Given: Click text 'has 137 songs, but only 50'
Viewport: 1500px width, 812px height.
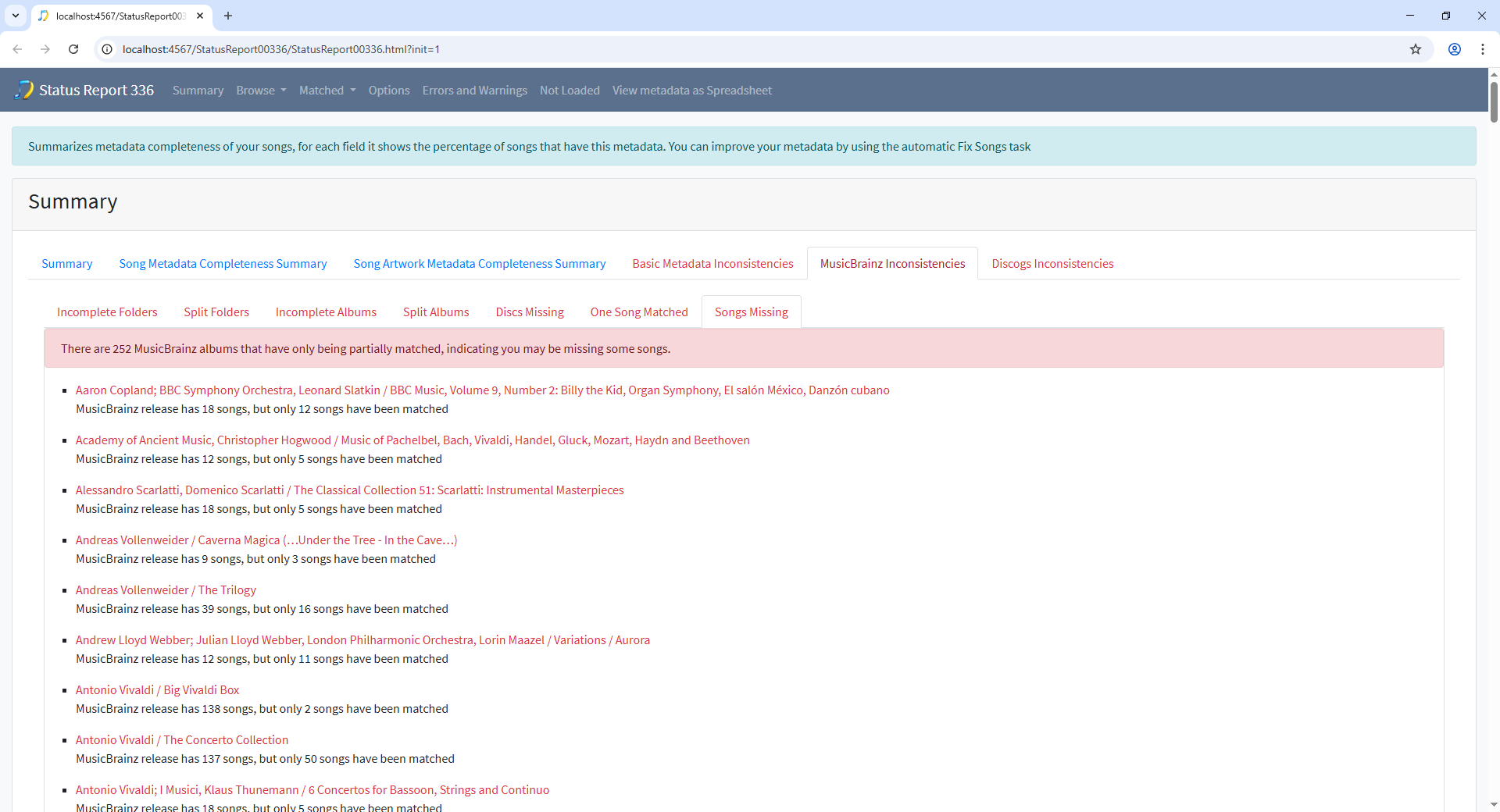Looking at the screenshot, I should pos(248,759).
